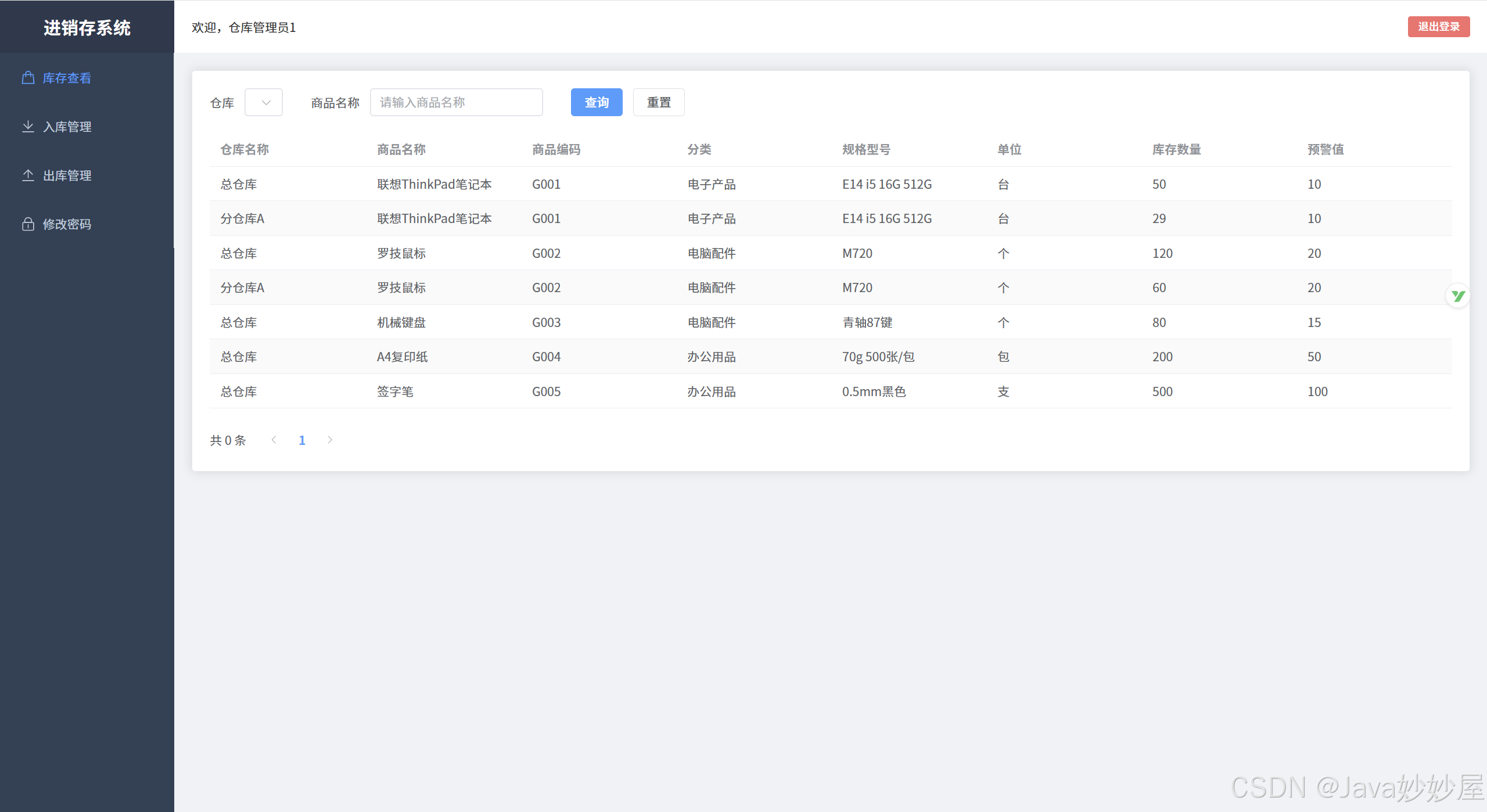Click the 进销存系统 title in sidebar
Image resolution: width=1487 pixels, height=812 pixels.
click(87, 28)
